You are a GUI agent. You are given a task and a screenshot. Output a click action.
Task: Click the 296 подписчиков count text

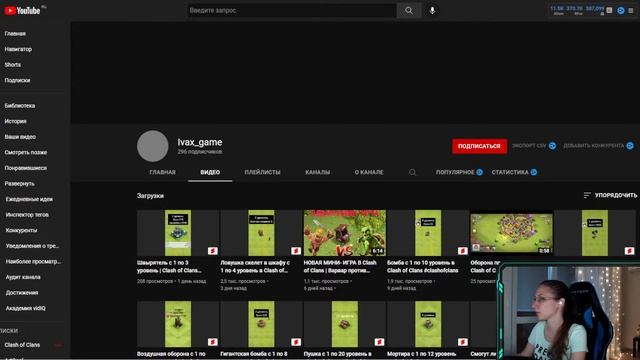tap(200, 152)
